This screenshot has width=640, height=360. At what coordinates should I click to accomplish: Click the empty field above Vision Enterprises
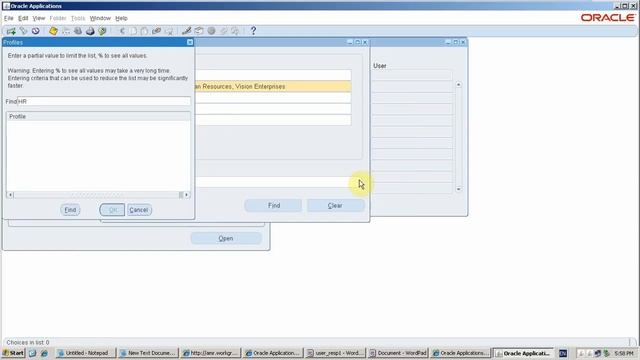[x=273, y=75]
